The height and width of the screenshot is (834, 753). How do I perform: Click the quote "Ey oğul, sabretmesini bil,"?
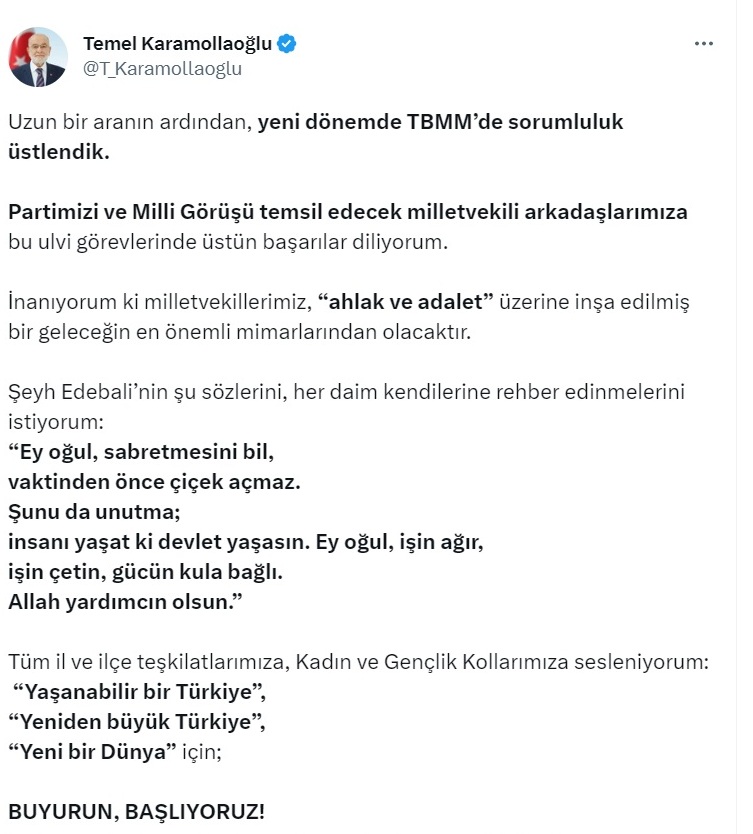pos(141,452)
